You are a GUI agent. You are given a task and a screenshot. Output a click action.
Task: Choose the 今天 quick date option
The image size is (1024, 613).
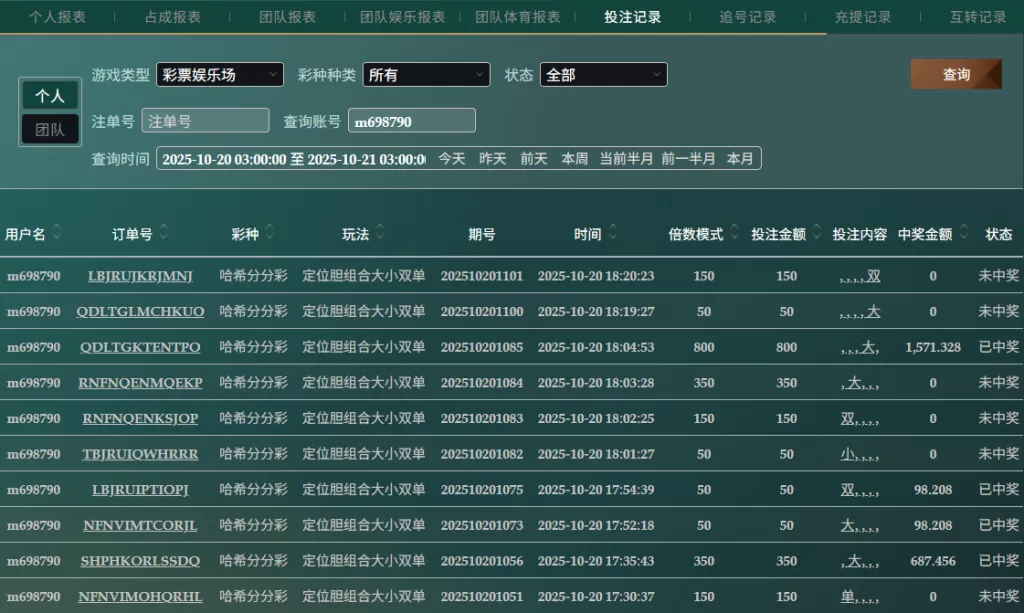pos(452,159)
